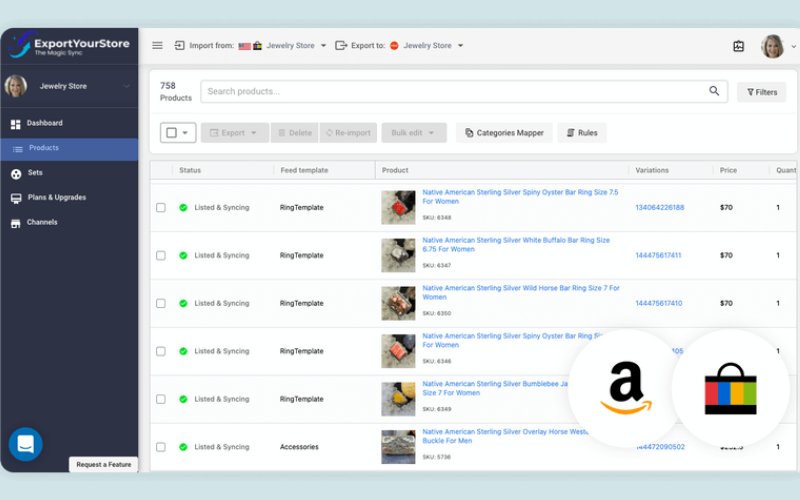The width and height of the screenshot is (800, 500).
Task: Click the Delete button
Action: click(294, 133)
